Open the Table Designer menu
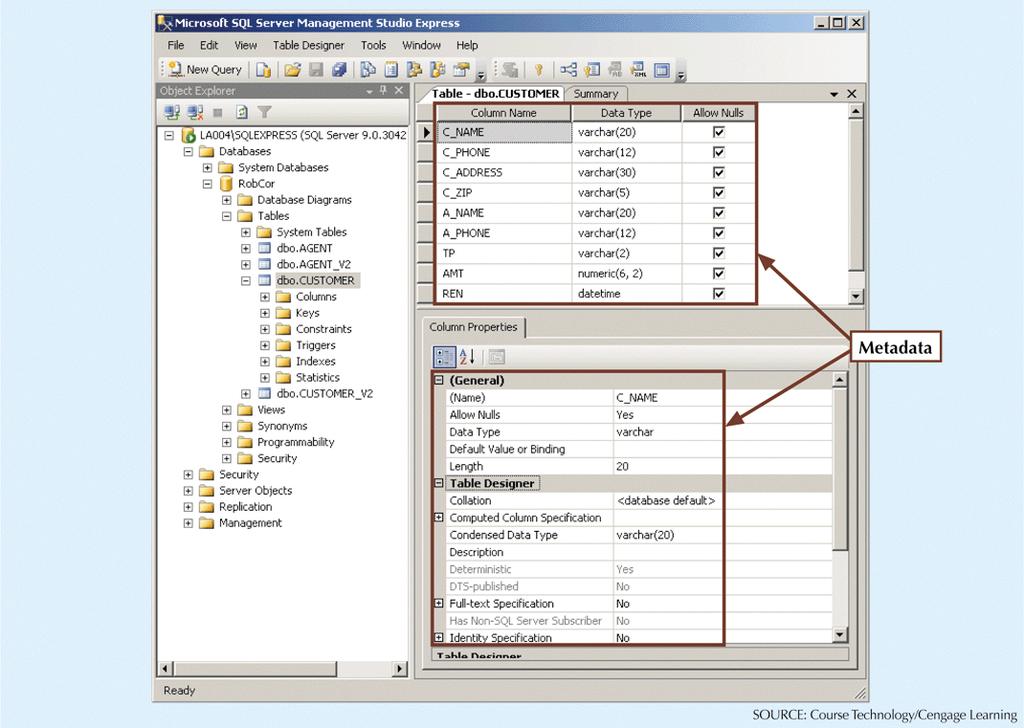Image resolution: width=1024 pixels, height=728 pixels. (x=308, y=45)
